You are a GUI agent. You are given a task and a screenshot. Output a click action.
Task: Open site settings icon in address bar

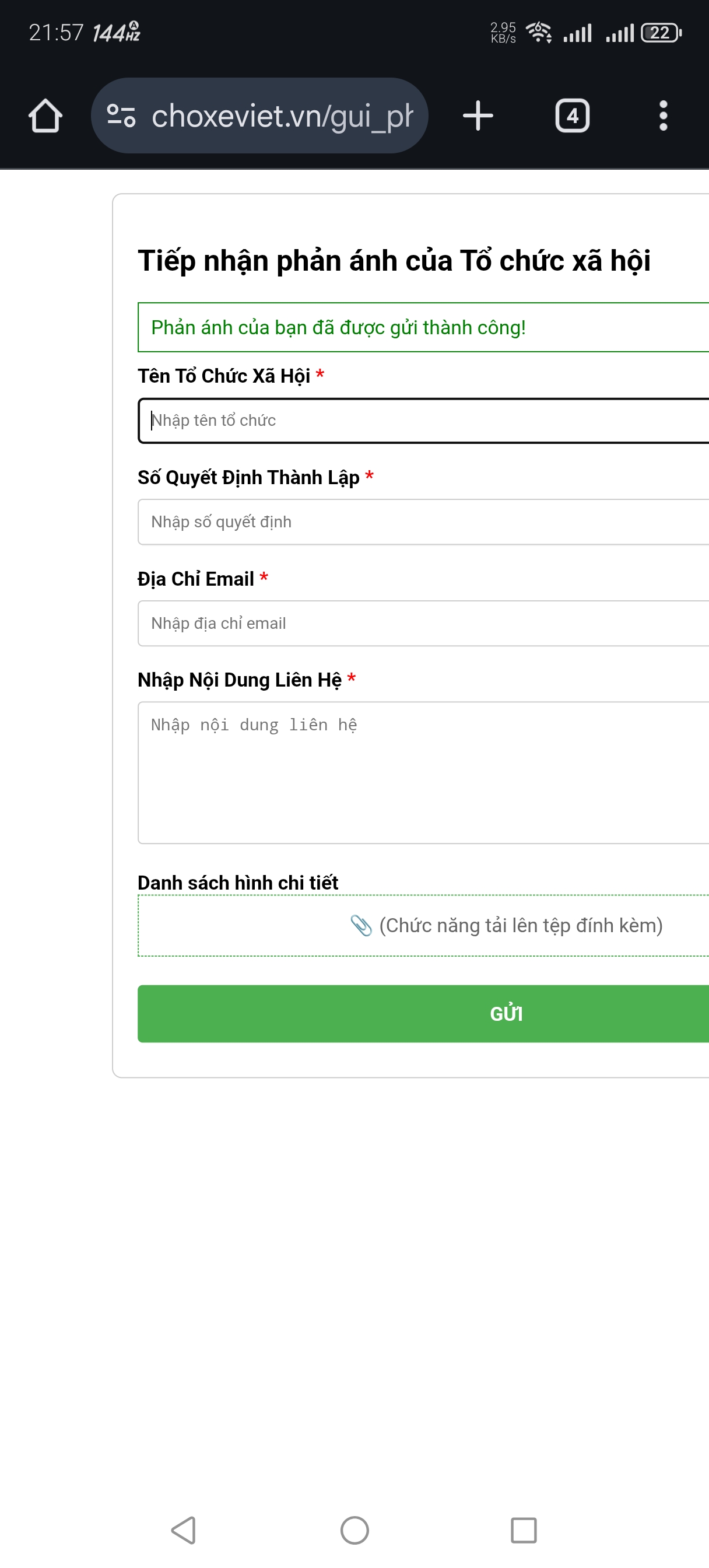[x=121, y=116]
